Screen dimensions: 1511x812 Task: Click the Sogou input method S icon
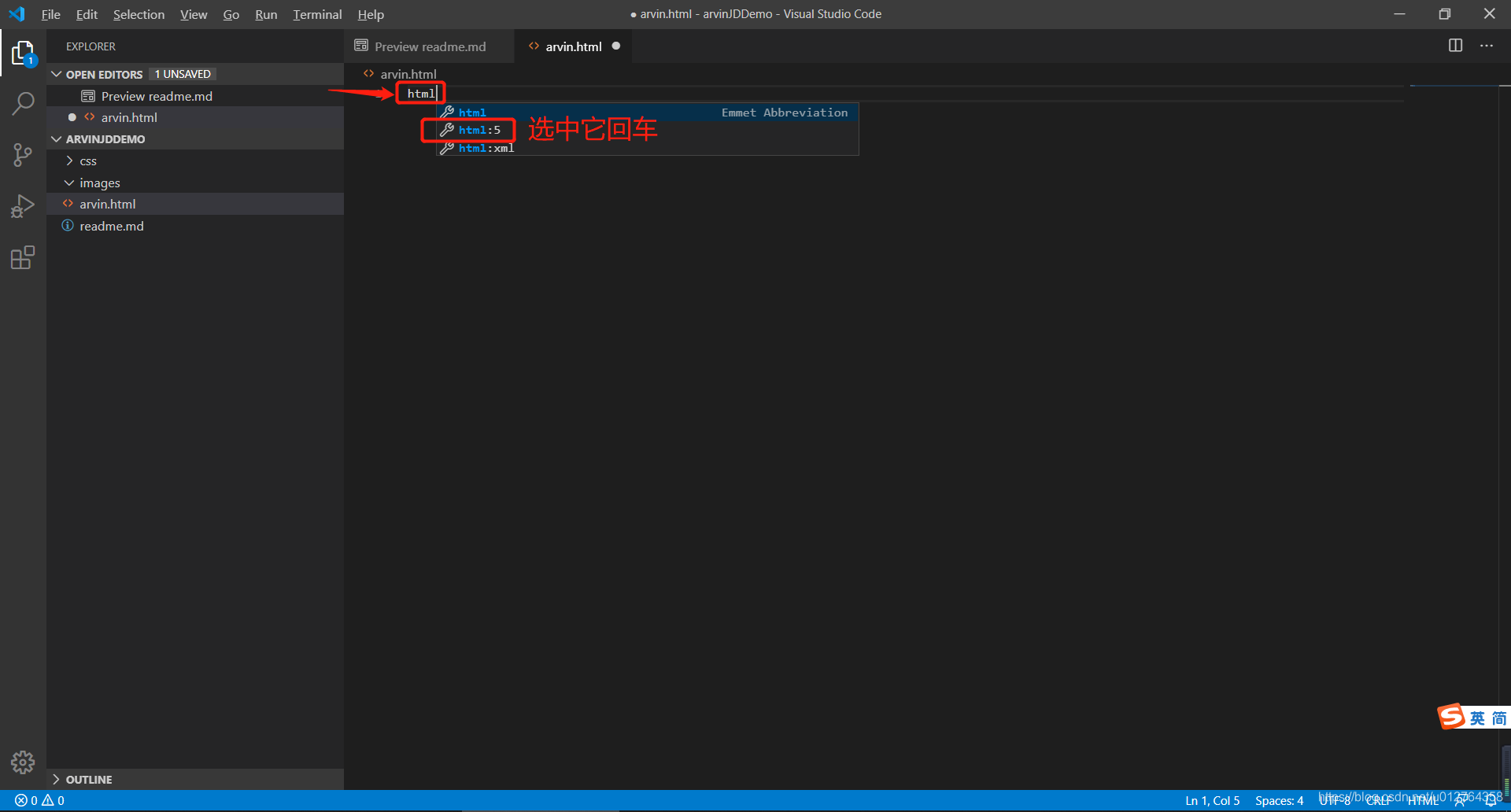pos(1452,717)
